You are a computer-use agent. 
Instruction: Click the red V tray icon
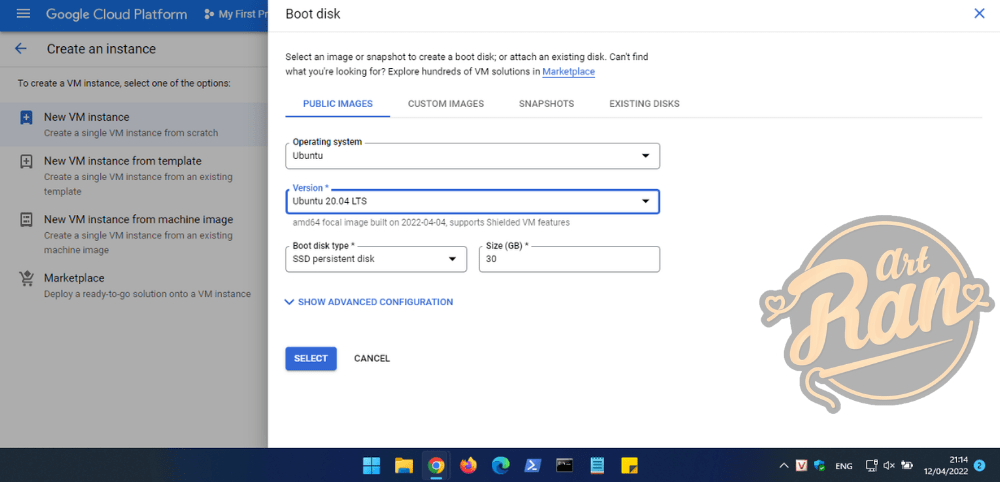(802, 465)
